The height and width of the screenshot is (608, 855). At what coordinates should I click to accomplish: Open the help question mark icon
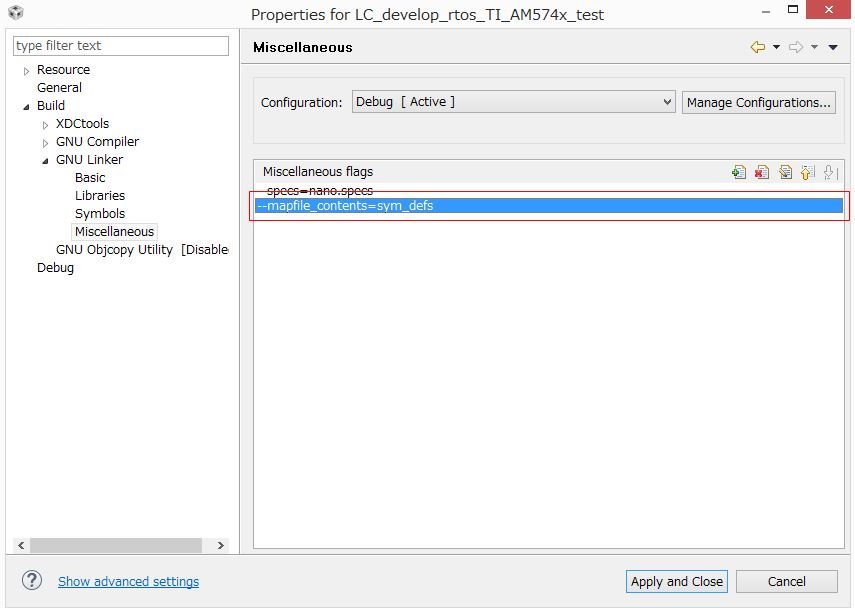33,581
